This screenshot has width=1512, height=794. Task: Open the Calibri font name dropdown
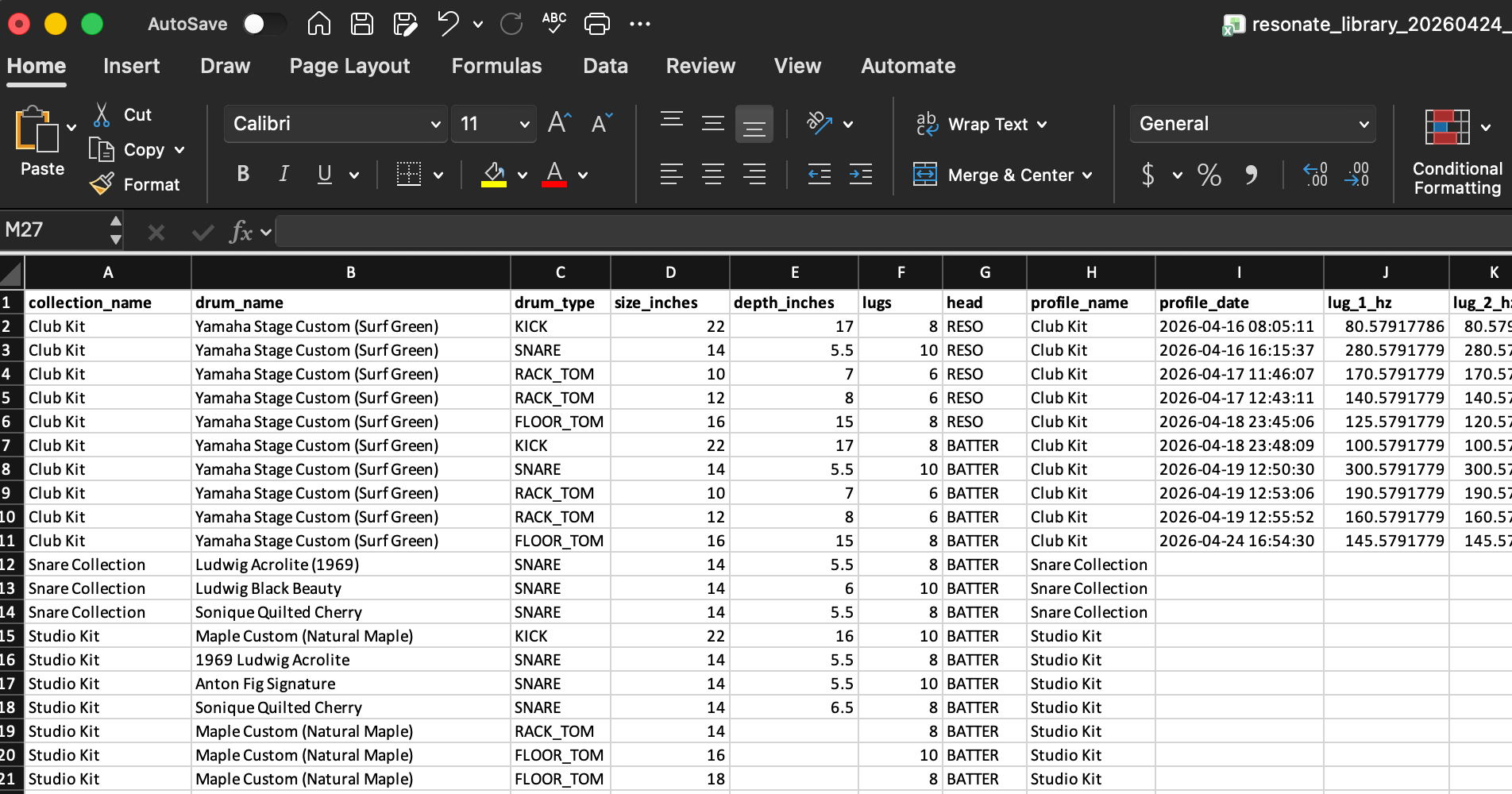click(435, 125)
